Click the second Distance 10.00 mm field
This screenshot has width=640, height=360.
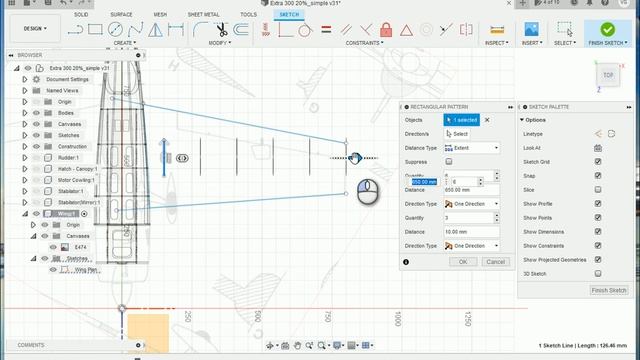coord(471,232)
